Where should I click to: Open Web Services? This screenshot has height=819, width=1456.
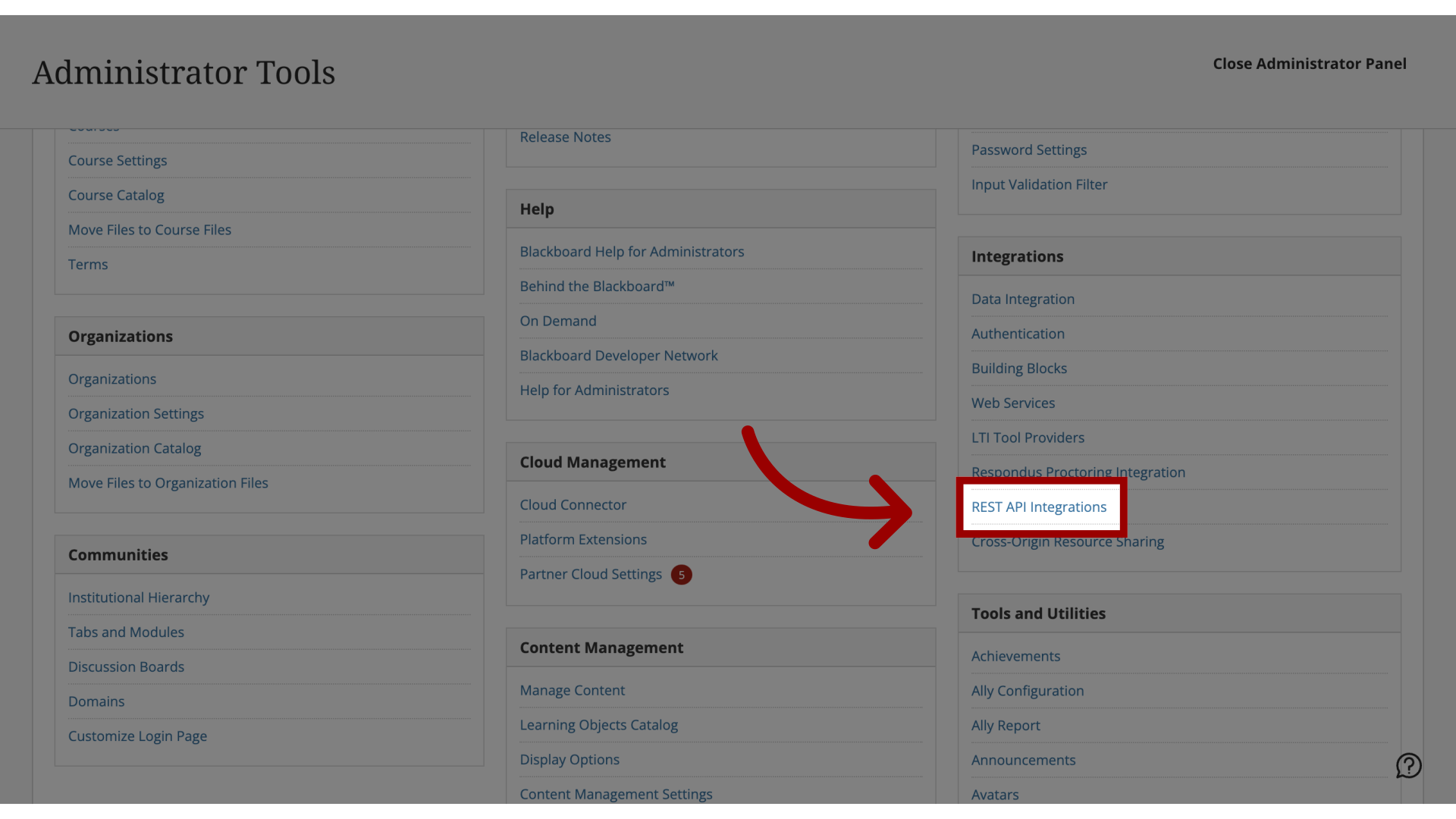point(1013,403)
